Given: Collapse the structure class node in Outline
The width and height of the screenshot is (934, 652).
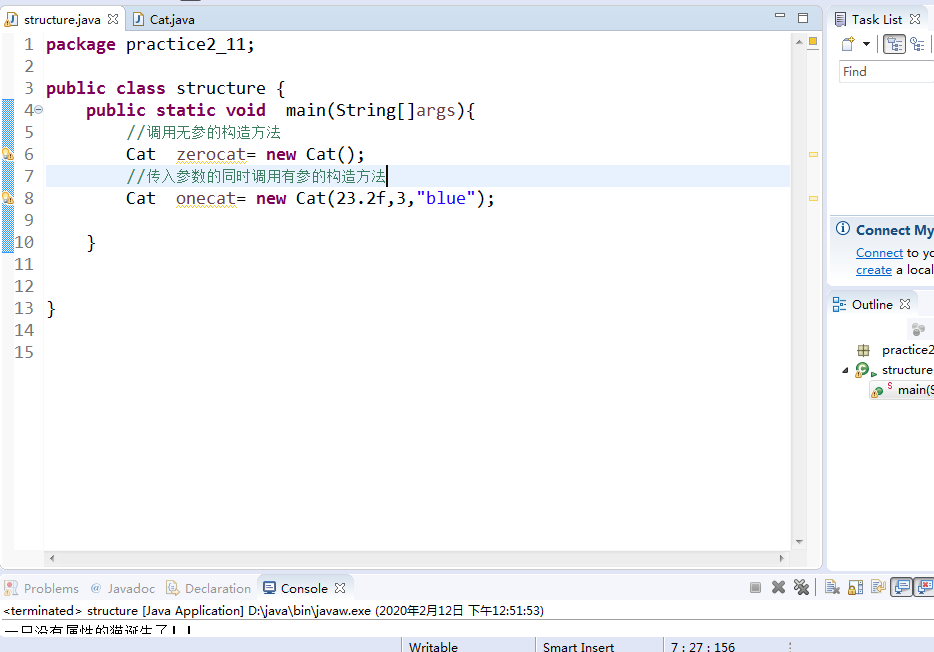Looking at the screenshot, I should 845,370.
